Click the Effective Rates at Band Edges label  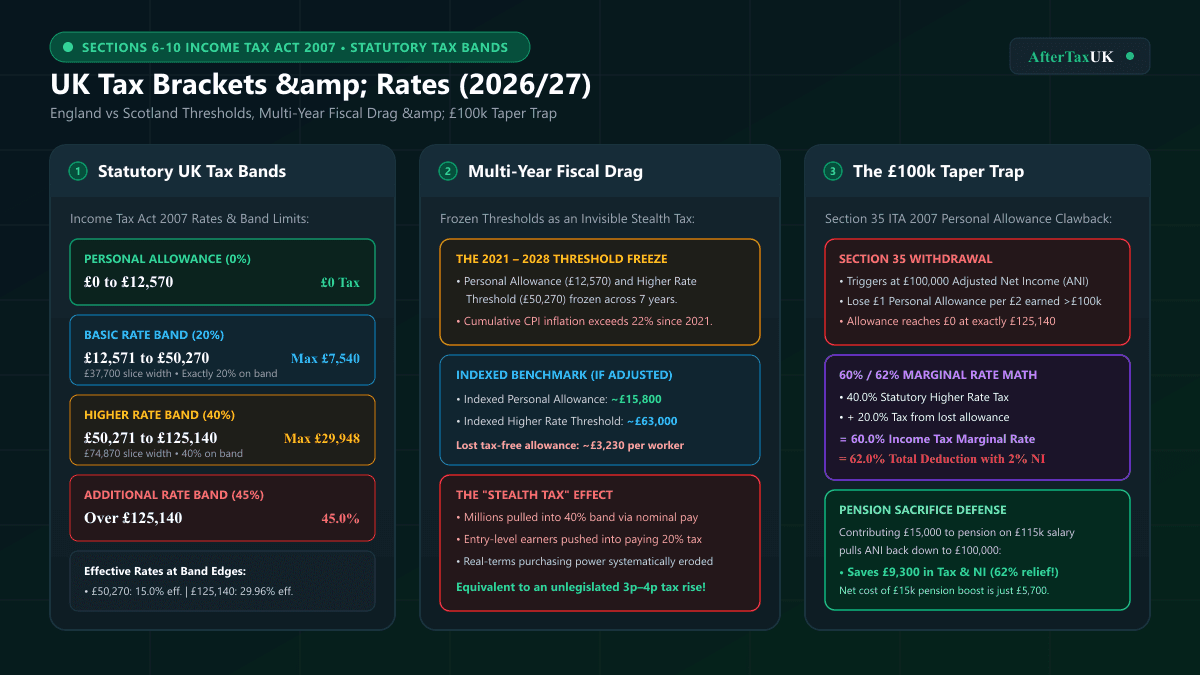pos(165,571)
